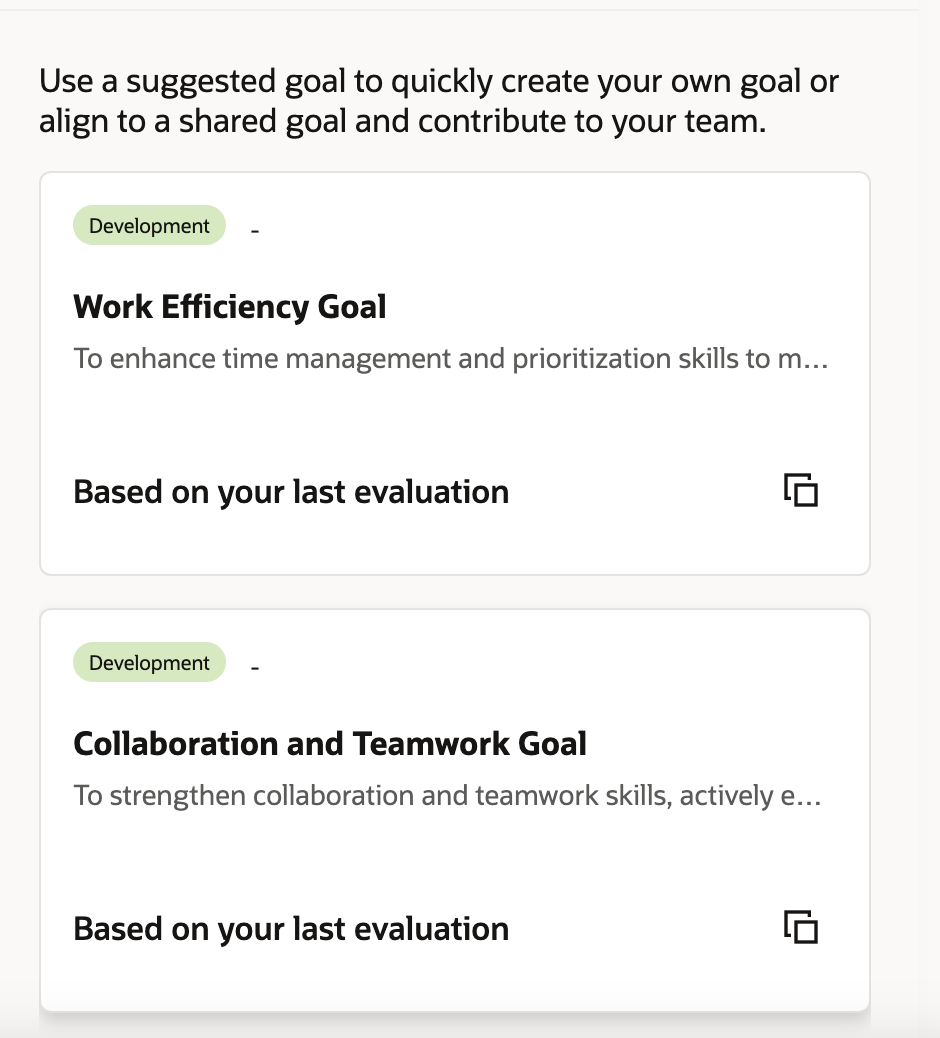Click the dash next to second Development badge
Viewport: 940px width, 1038px height.
255,667
